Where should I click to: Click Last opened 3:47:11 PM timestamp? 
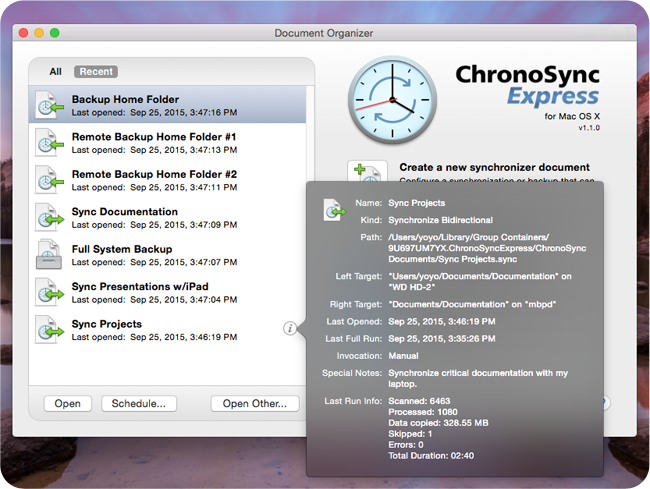[x=154, y=187]
